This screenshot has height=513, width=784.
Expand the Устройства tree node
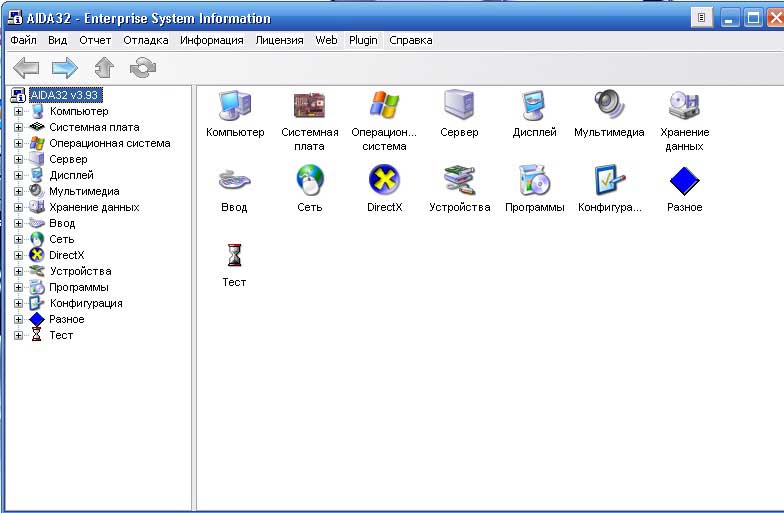point(18,272)
